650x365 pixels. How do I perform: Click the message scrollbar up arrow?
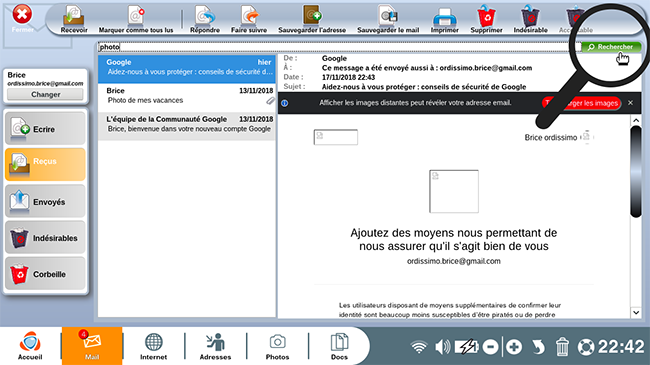tap(636, 121)
